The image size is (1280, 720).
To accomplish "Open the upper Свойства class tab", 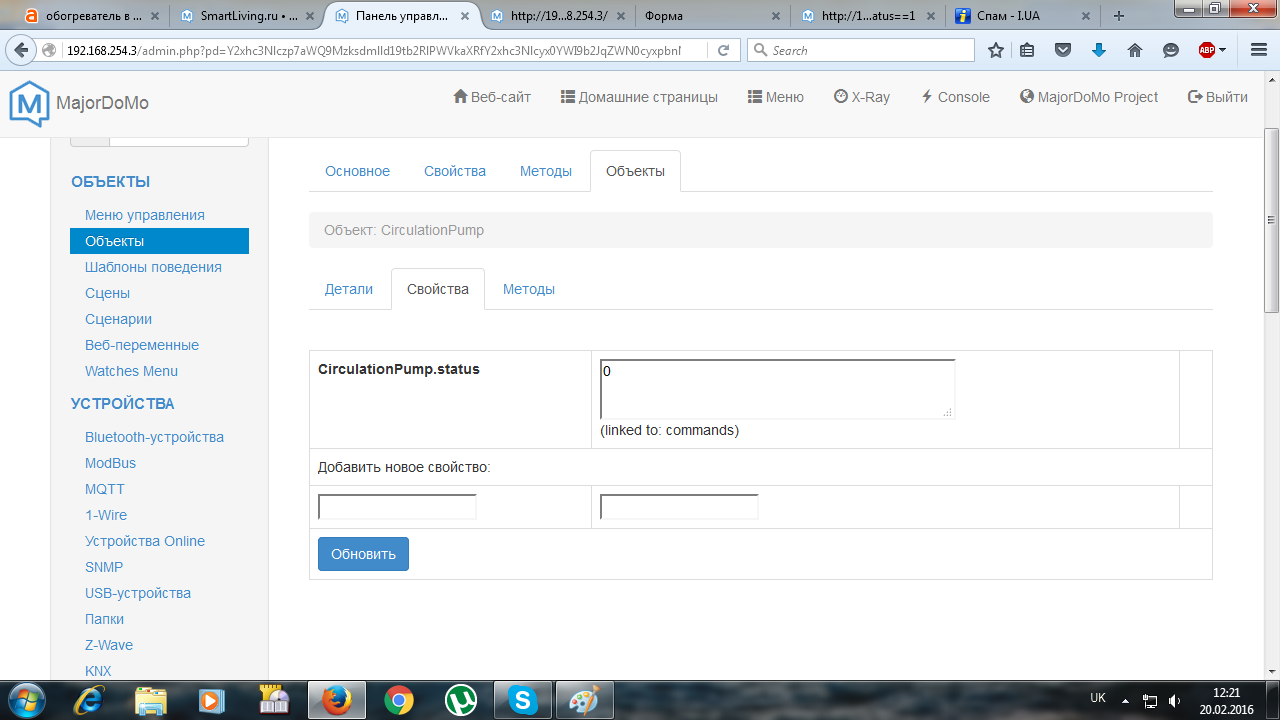I will click(455, 171).
